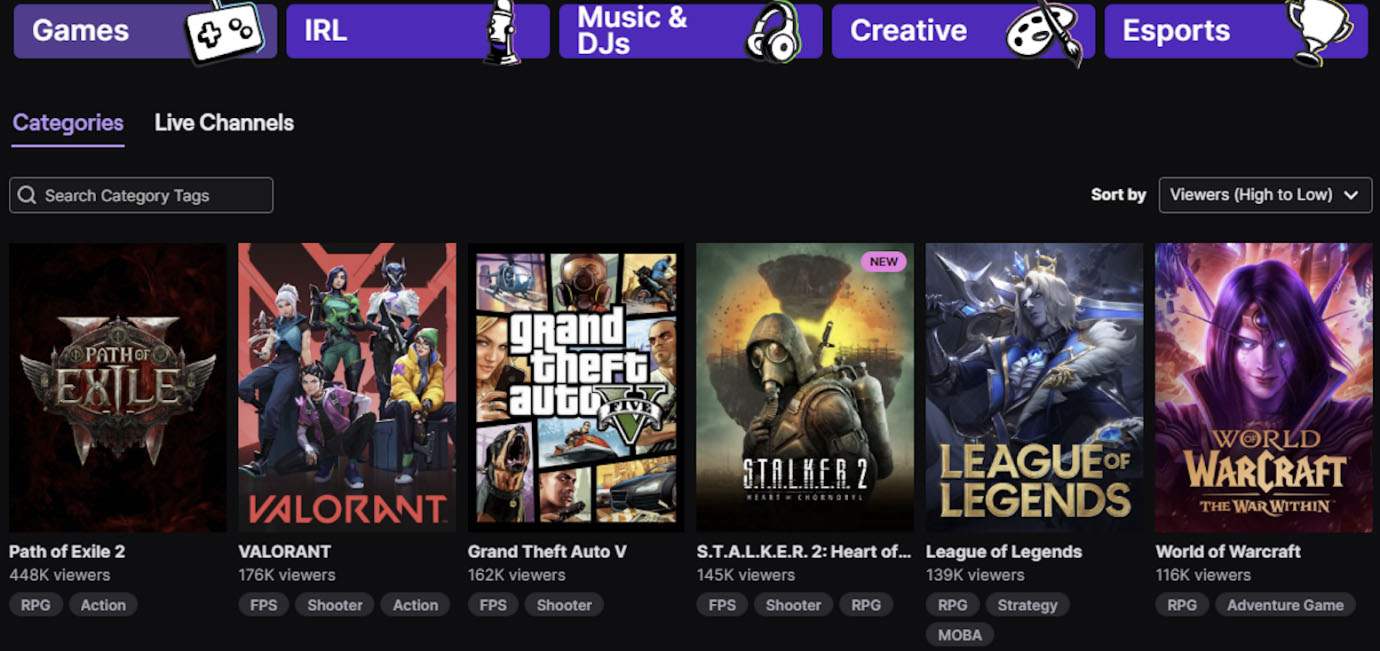
Task: Open the Path of Exile 2 cover art
Action: pos(118,387)
